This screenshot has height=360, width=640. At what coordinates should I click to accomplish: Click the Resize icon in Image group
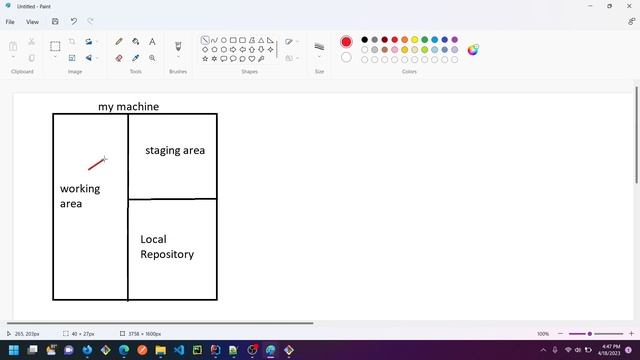(72, 58)
